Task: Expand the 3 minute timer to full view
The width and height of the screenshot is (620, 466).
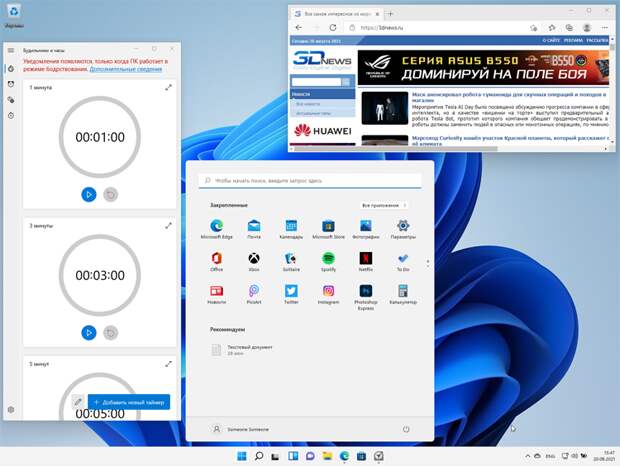Action: (x=168, y=226)
